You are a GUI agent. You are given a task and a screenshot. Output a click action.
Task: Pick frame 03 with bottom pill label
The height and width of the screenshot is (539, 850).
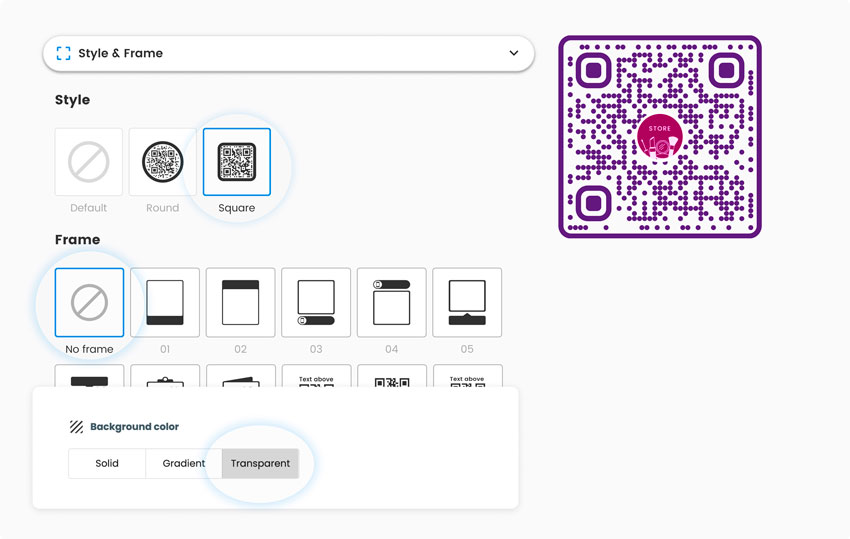316,302
